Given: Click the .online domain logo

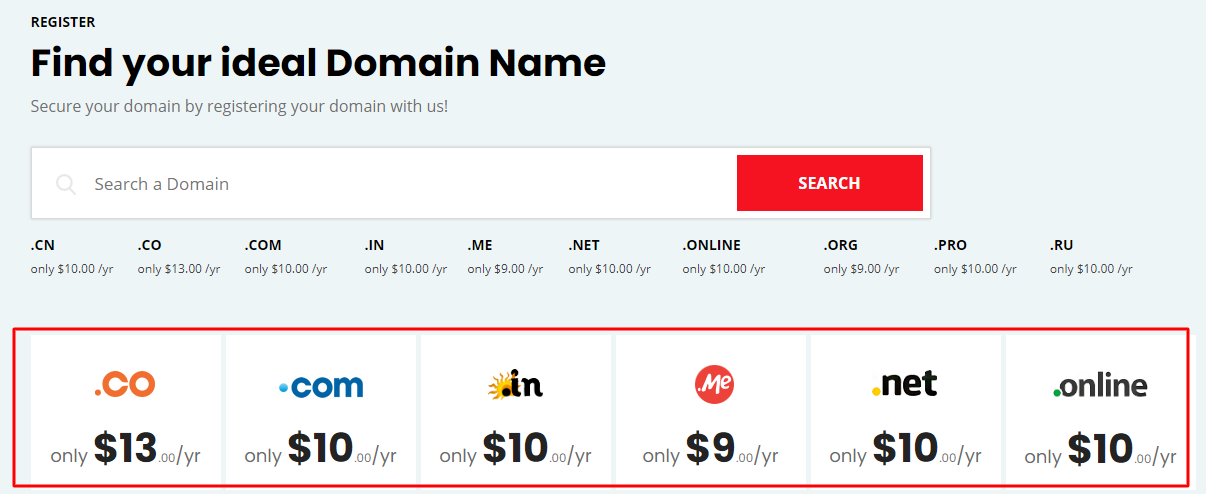Looking at the screenshot, I should [1100, 386].
